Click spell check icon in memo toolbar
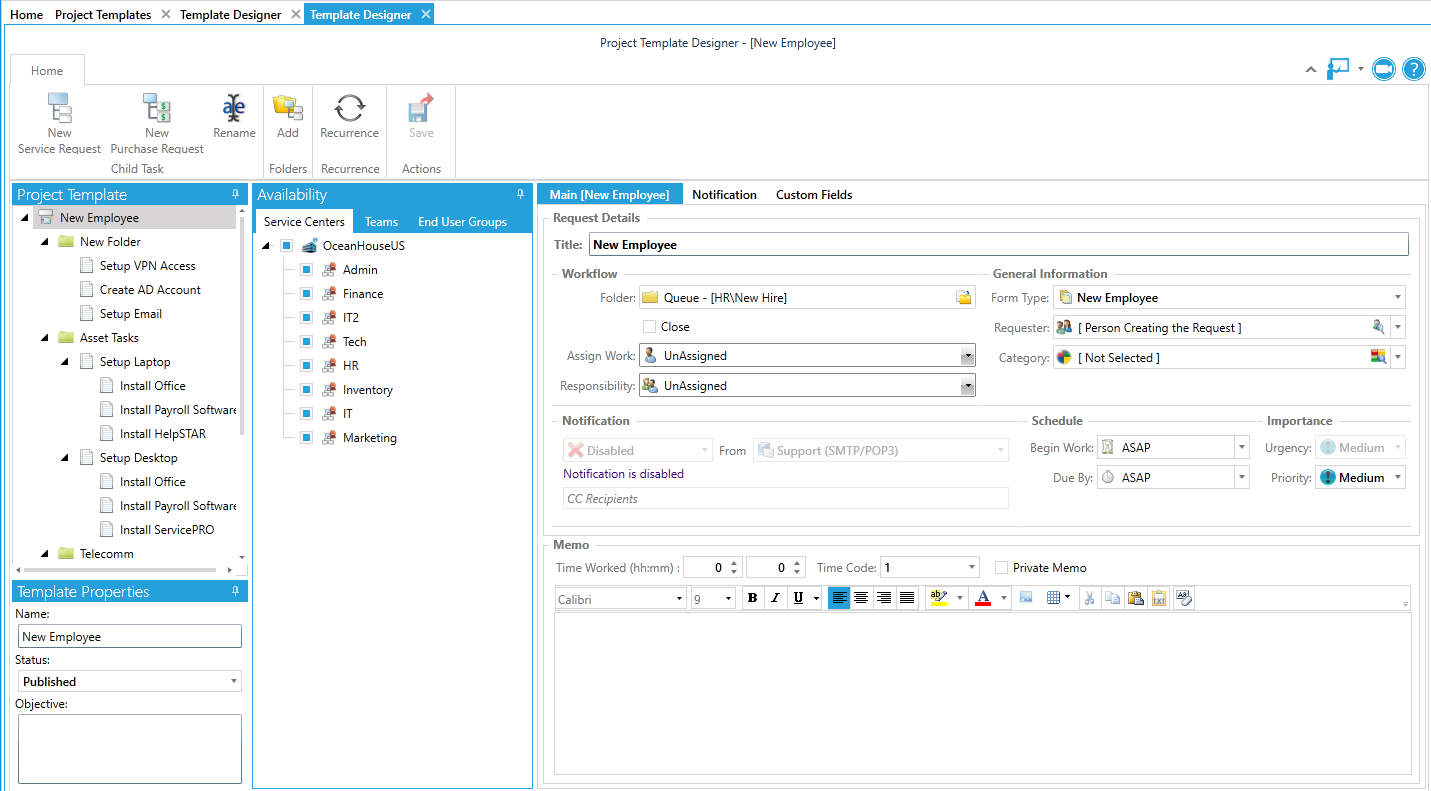The height and width of the screenshot is (791, 1431). point(1184,598)
